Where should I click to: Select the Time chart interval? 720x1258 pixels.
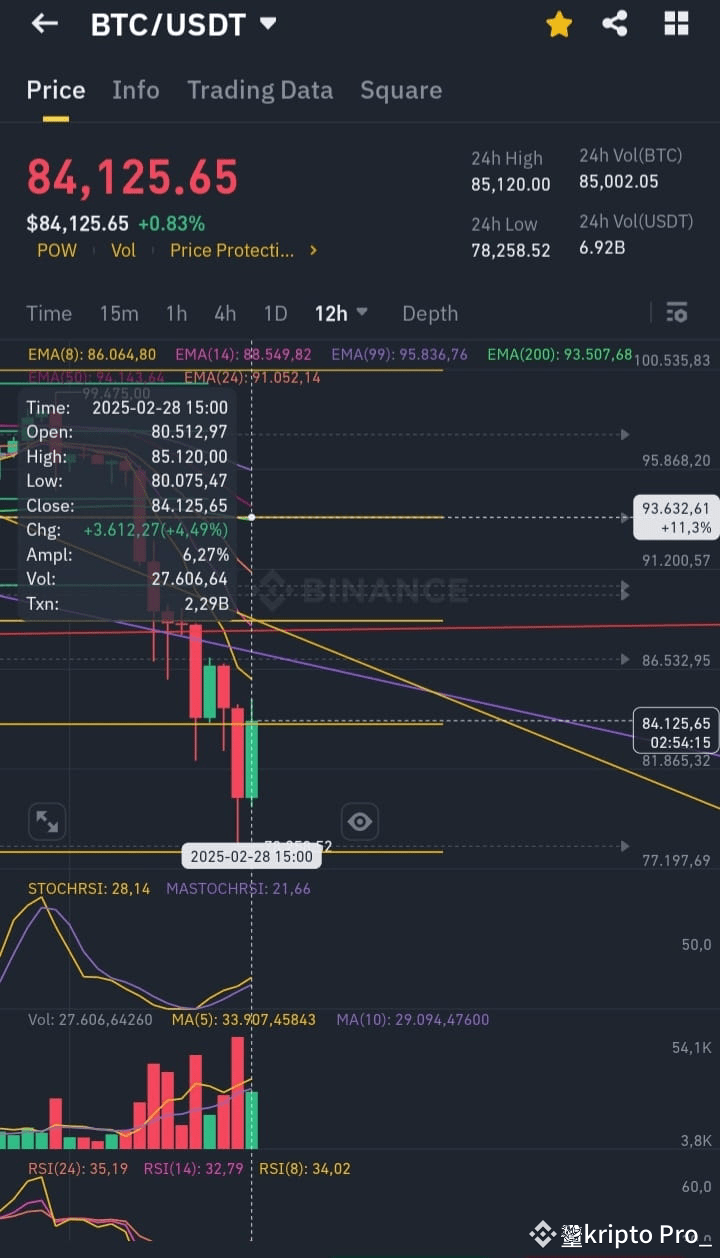[49, 313]
